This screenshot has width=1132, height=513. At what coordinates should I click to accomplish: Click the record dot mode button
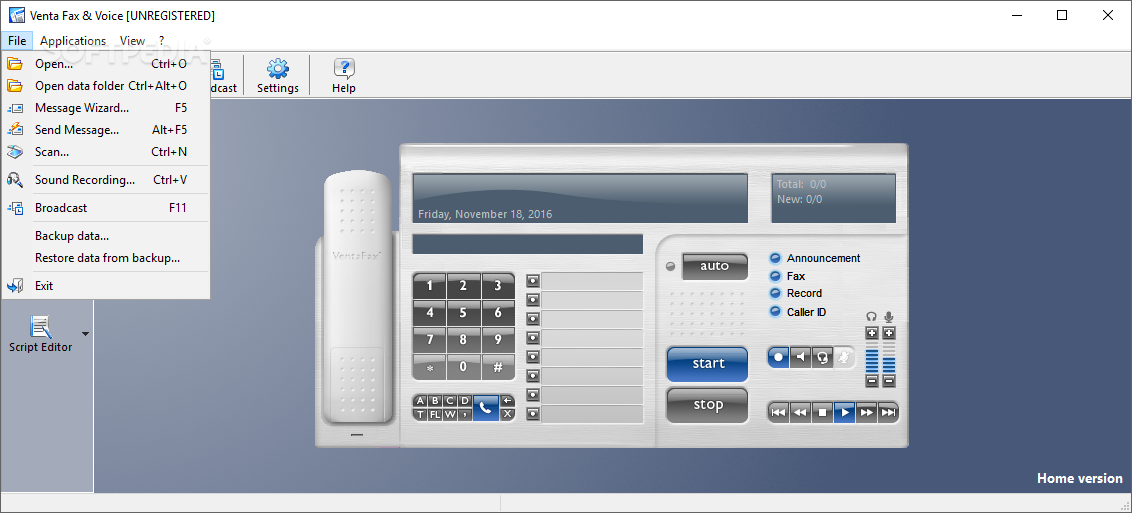click(x=778, y=356)
